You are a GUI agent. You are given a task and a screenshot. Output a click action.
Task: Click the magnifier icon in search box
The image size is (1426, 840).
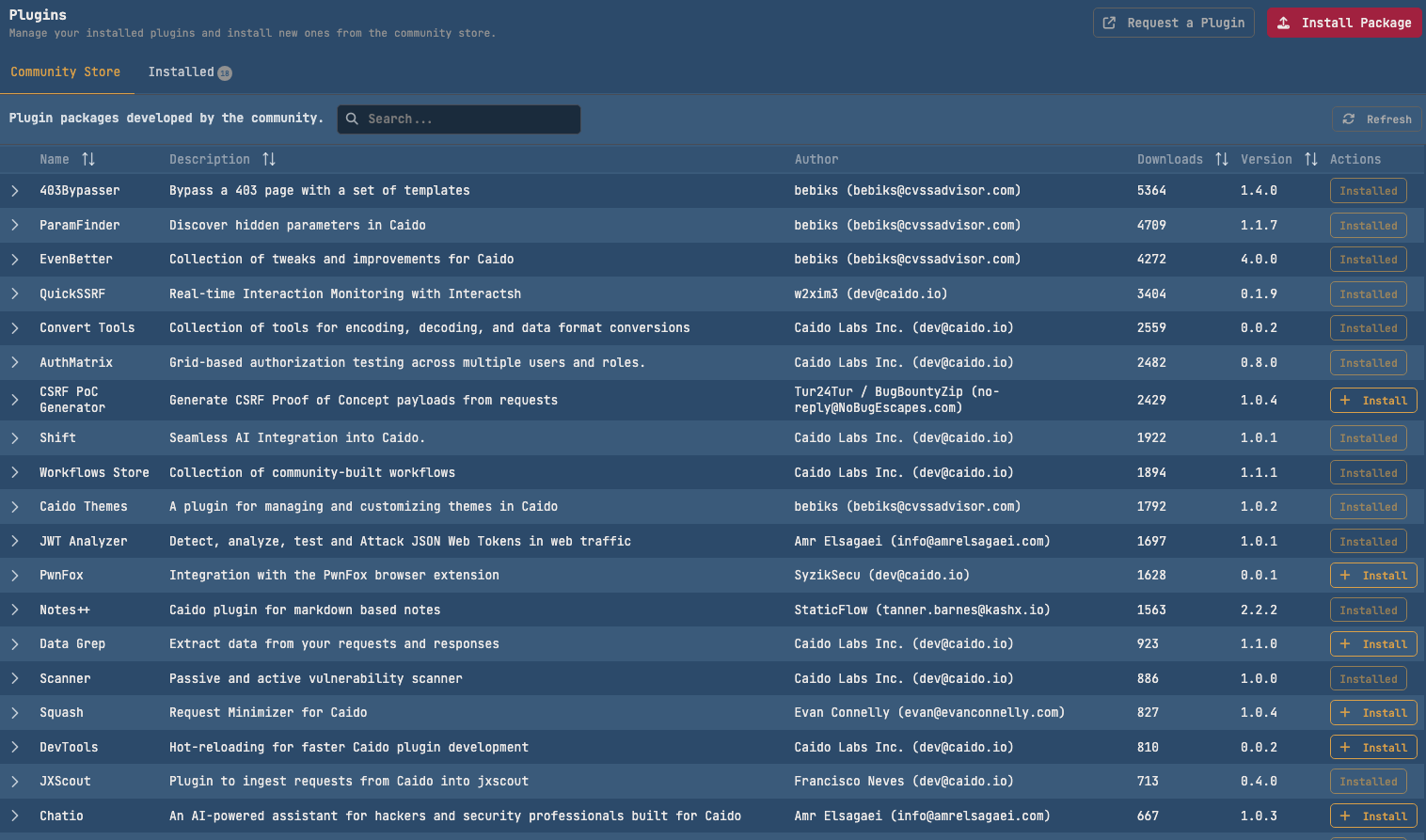coord(352,119)
